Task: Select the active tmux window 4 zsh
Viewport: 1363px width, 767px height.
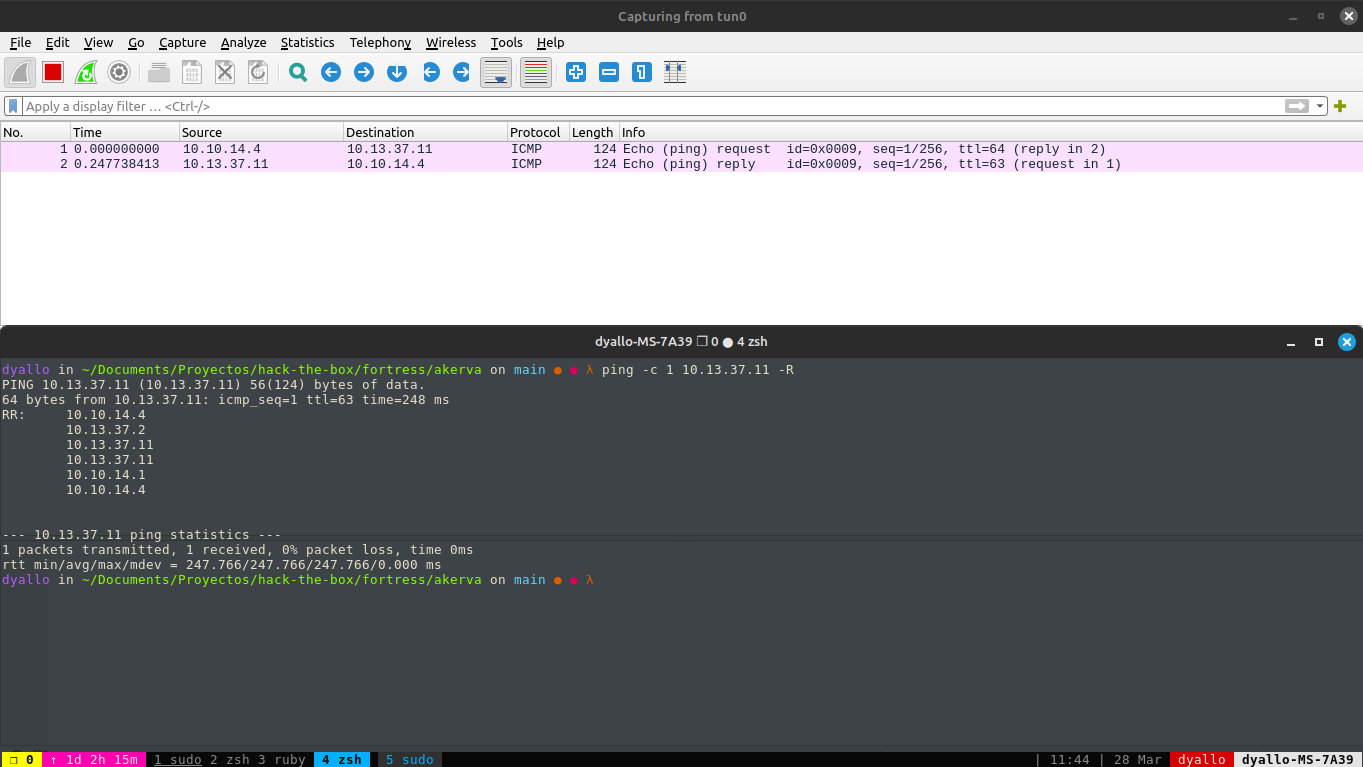Action: point(342,759)
